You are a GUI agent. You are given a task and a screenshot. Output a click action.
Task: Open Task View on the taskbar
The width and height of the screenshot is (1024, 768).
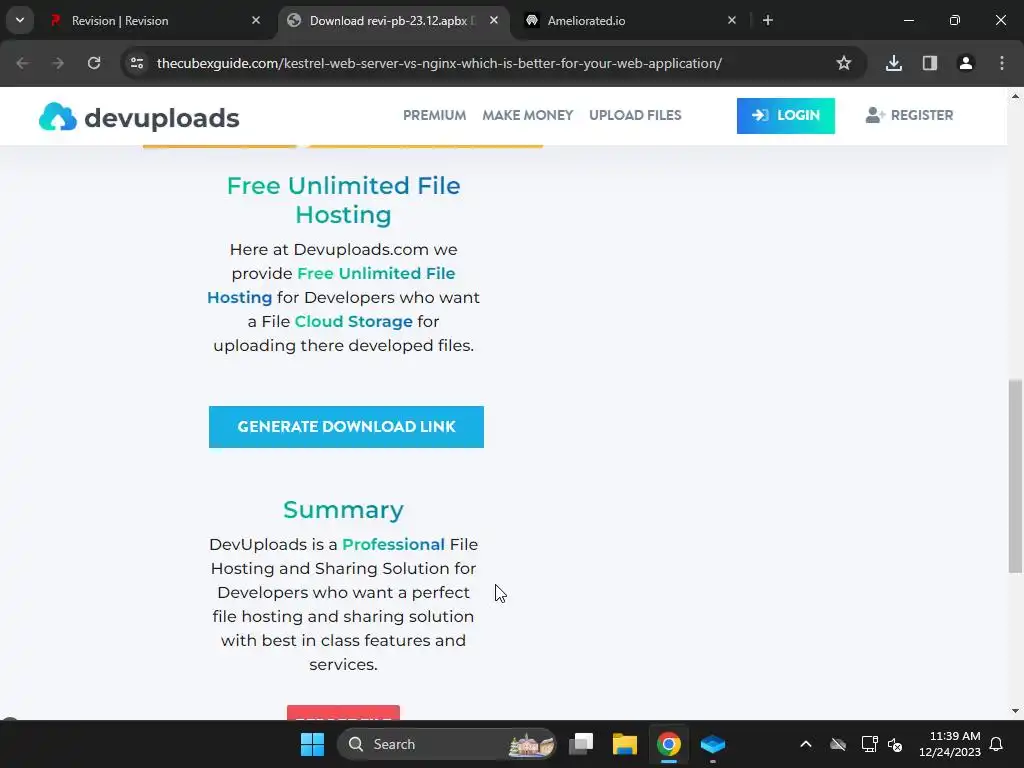(x=581, y=744)
